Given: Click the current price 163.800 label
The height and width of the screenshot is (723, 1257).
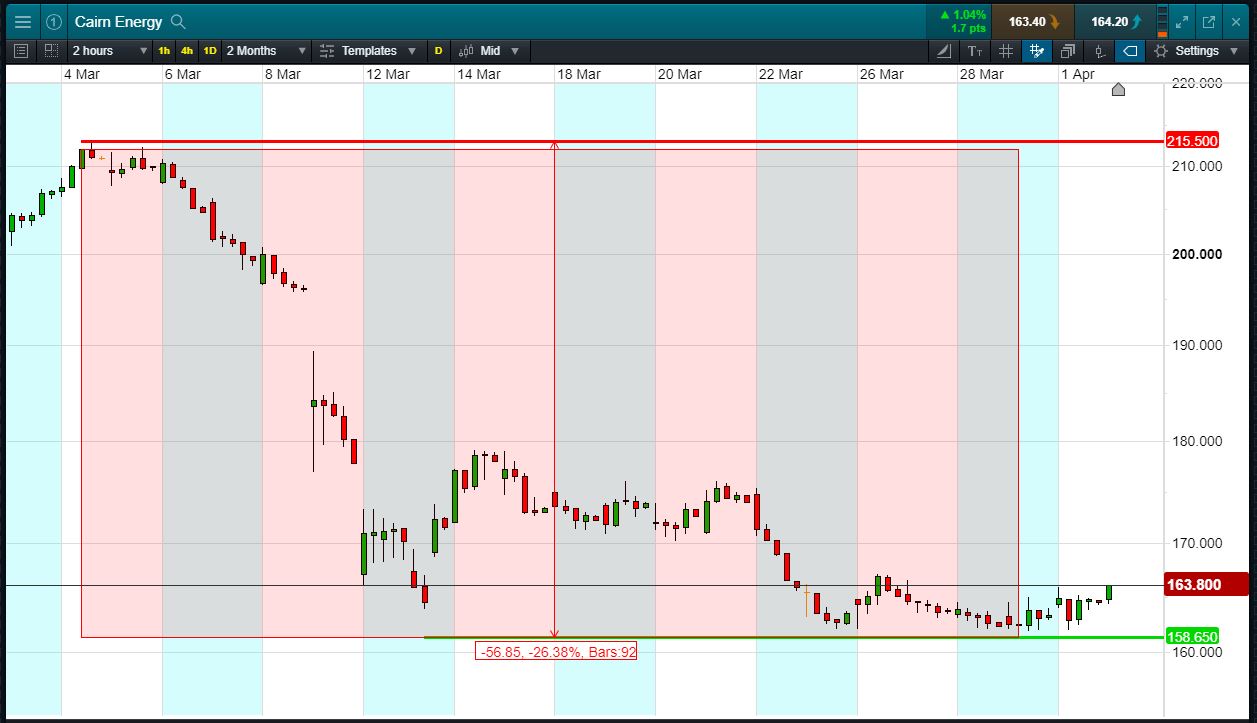Looking at the screenshot, I should point(1207,584).
